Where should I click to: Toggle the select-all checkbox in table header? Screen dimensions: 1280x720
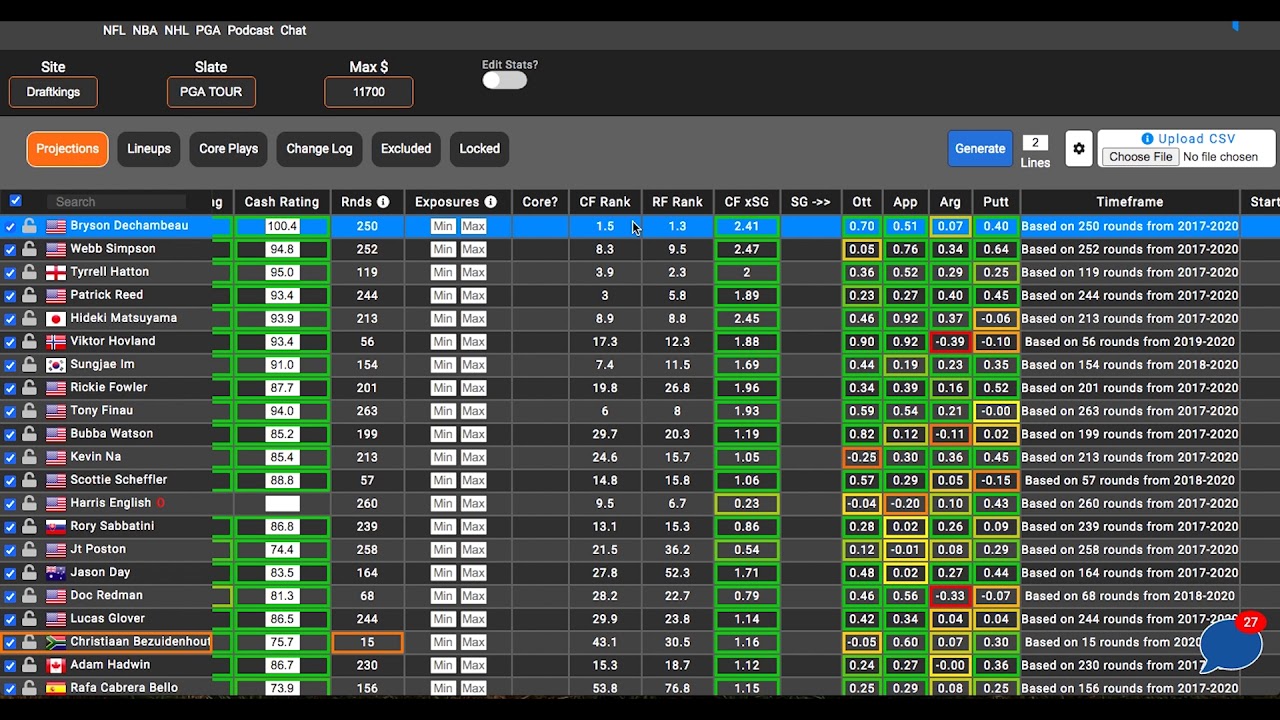click(x=15, y=201)
